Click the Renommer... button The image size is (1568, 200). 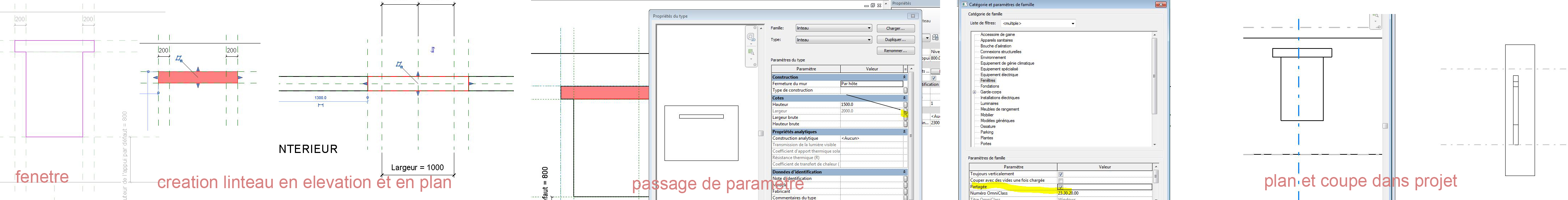pos(895,51)
